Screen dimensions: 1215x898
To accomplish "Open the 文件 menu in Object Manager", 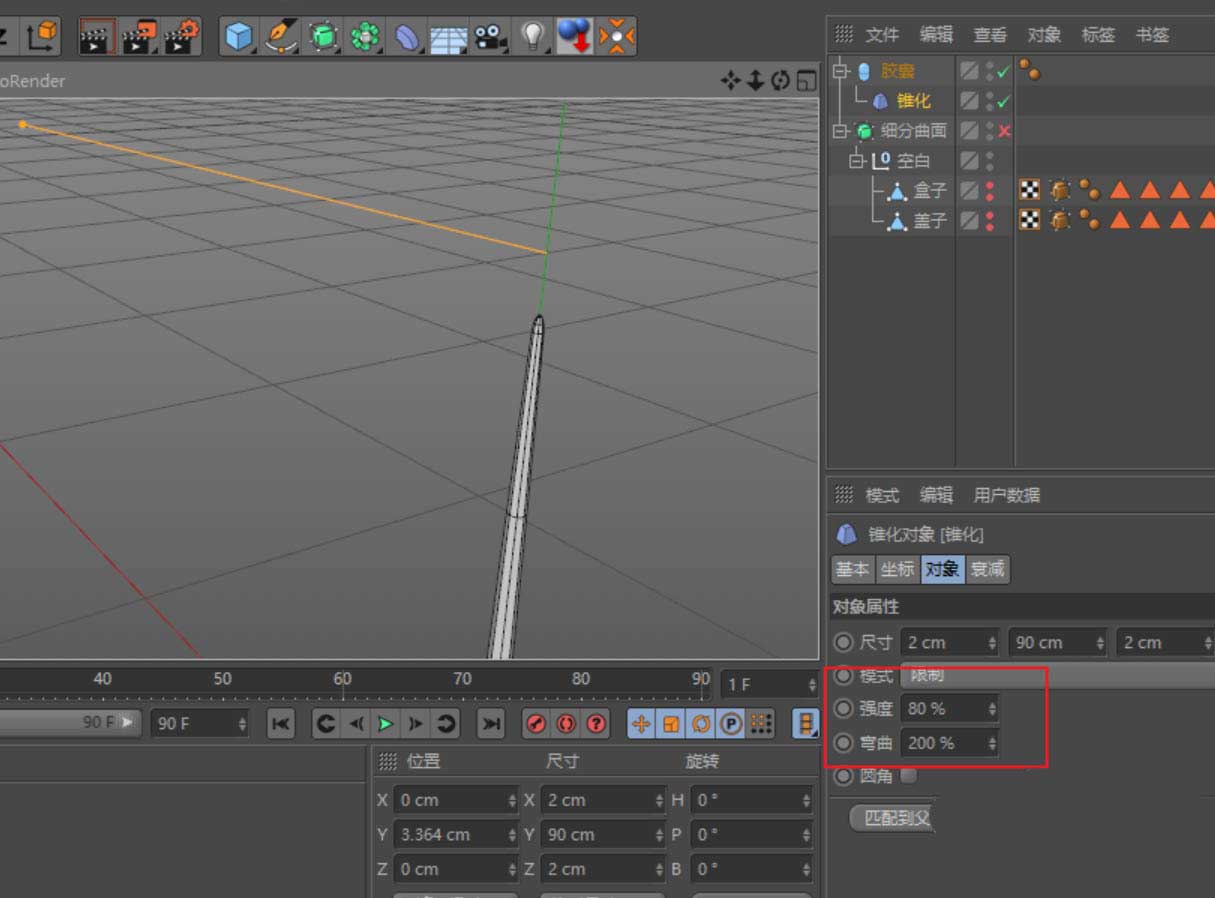I will click(881, 35).
